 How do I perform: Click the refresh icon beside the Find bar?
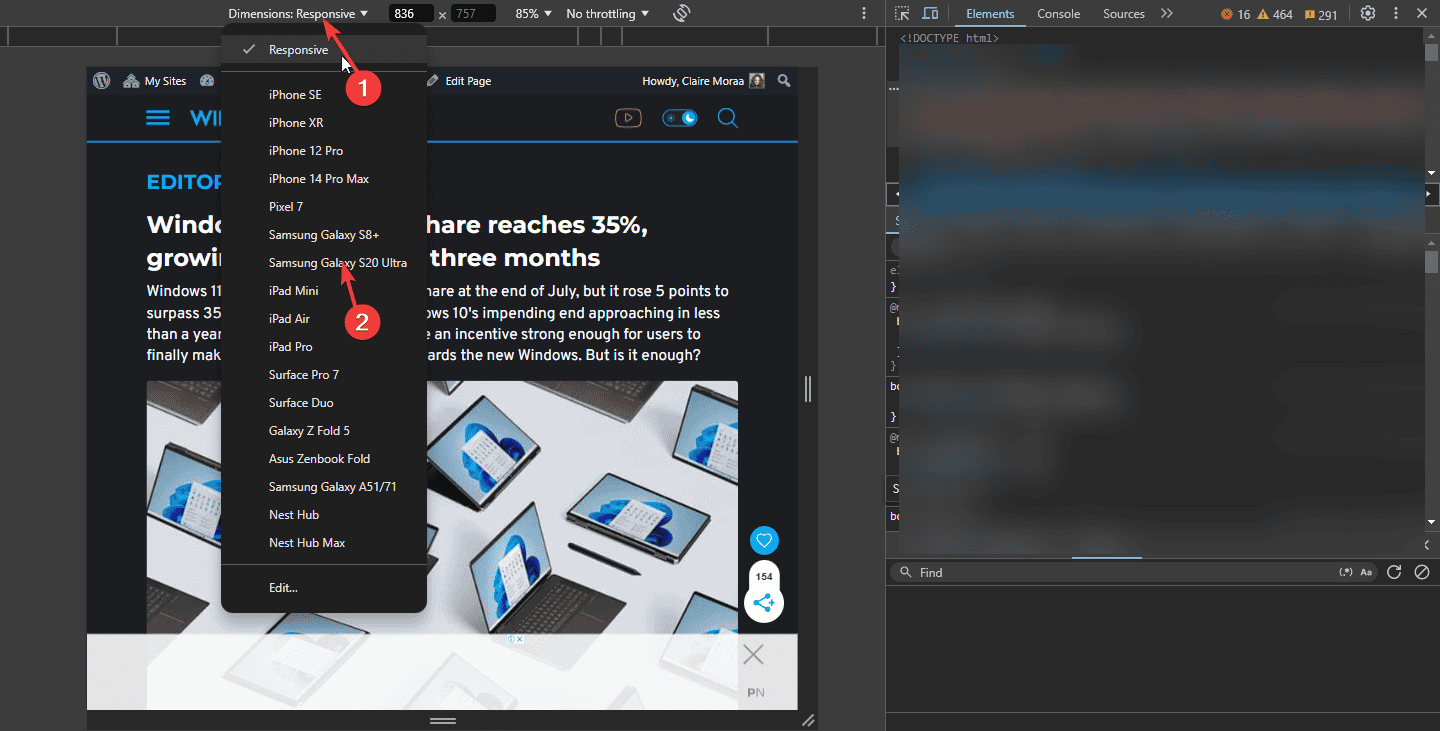pos(1394,572)
